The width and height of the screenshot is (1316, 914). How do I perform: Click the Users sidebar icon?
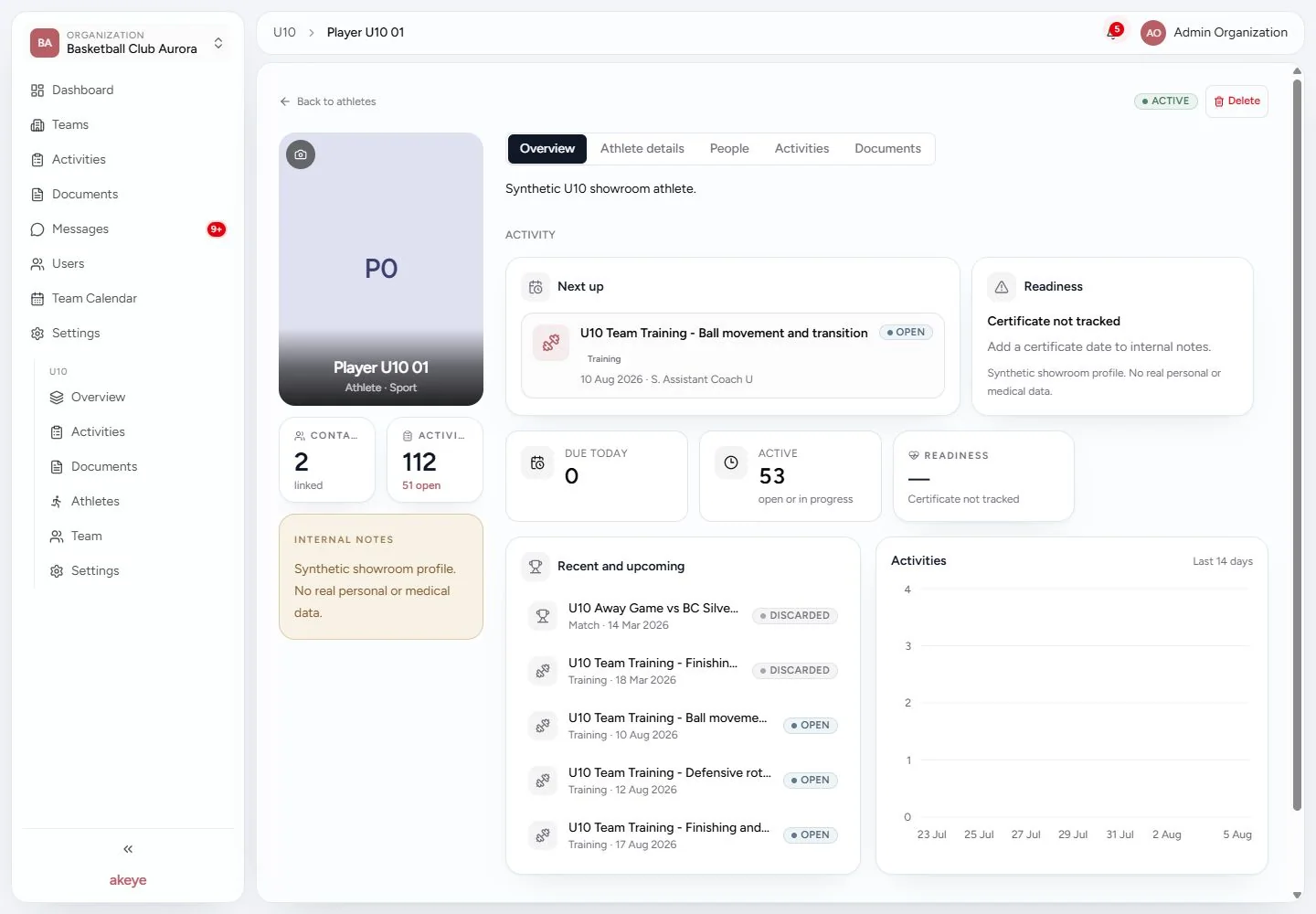click(37, 264)
